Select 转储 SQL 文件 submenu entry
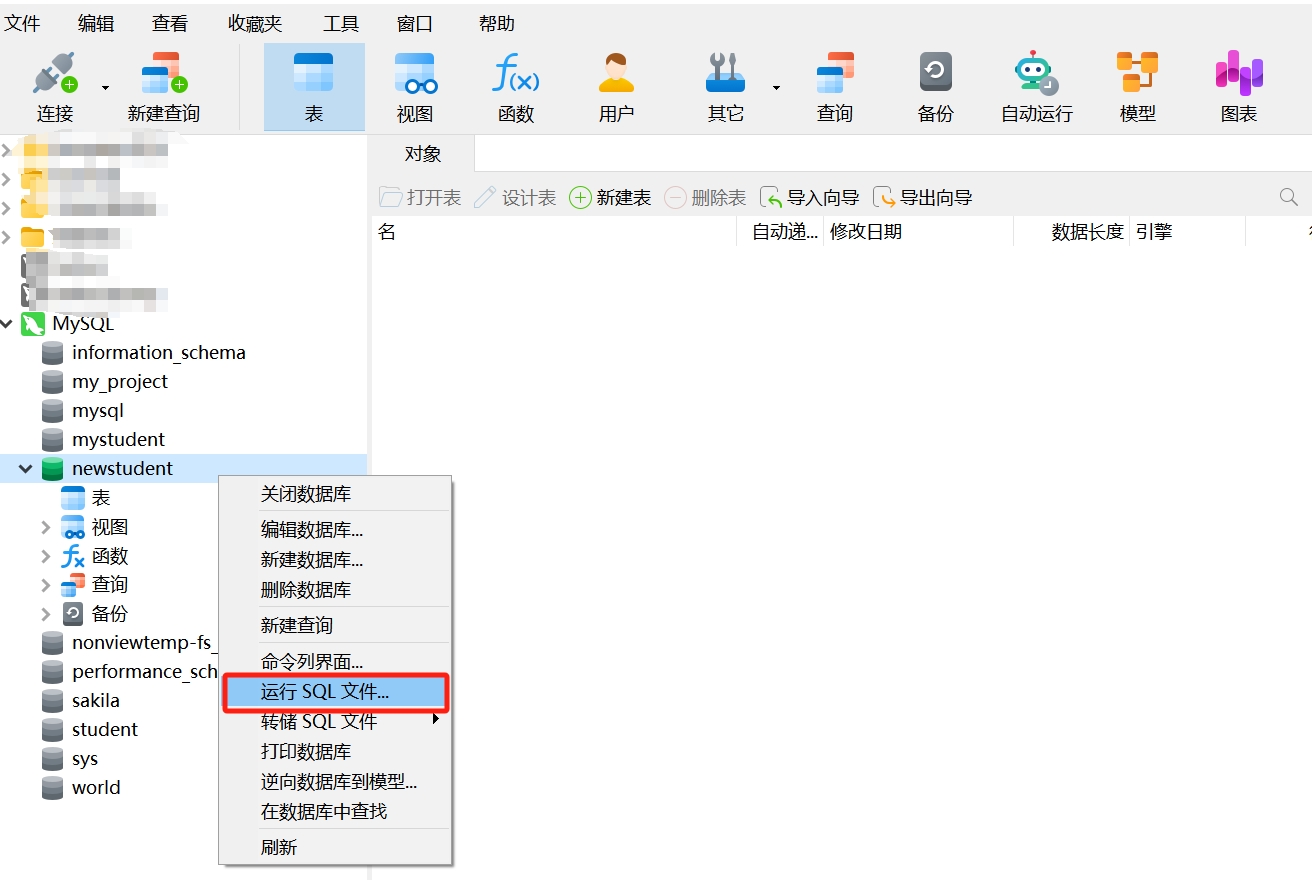 pos(319,721)
